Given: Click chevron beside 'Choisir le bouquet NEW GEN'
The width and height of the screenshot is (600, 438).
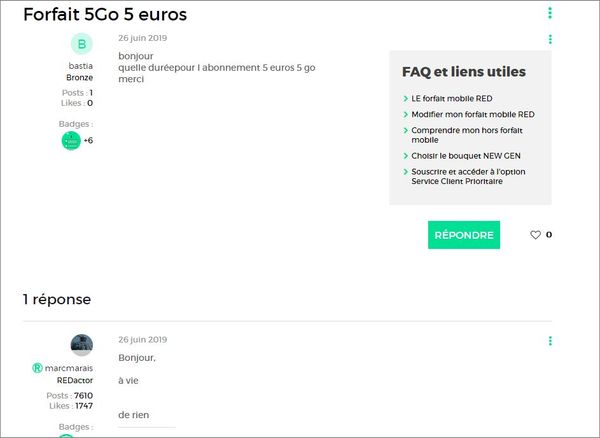Looking at the screenshot, I should [x=406, y=156].
